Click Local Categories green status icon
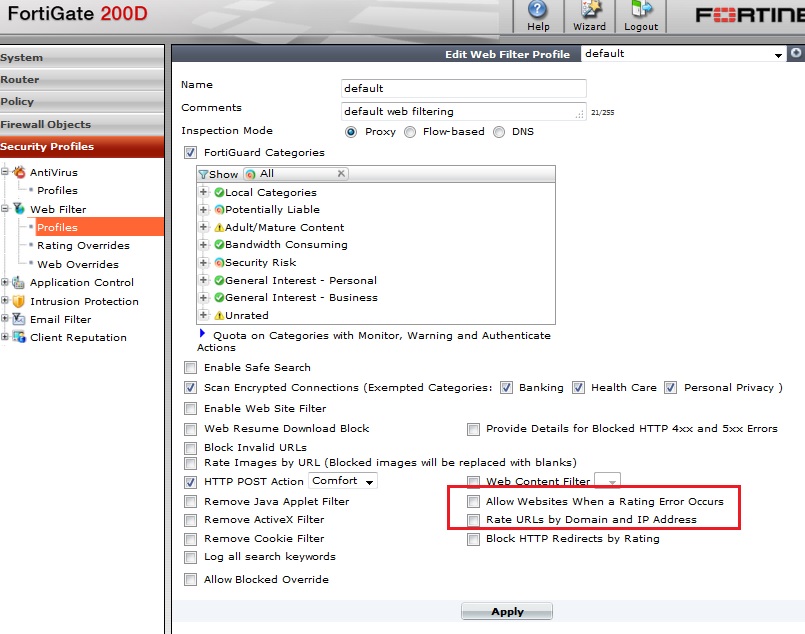This screenshot has width=805, height=634. 219,193
